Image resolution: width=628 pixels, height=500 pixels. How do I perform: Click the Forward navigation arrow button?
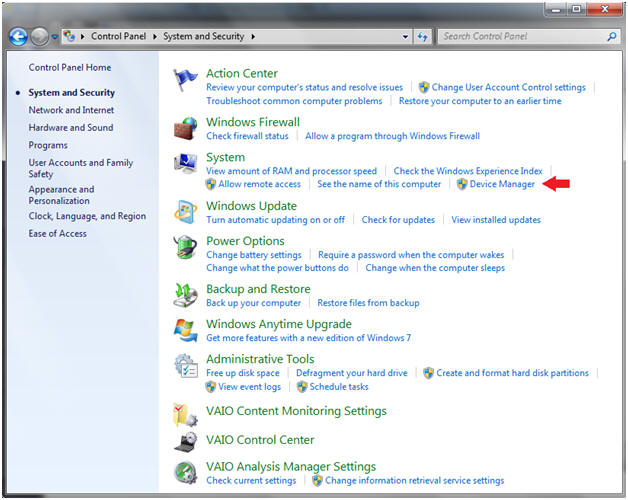[39, 37]
